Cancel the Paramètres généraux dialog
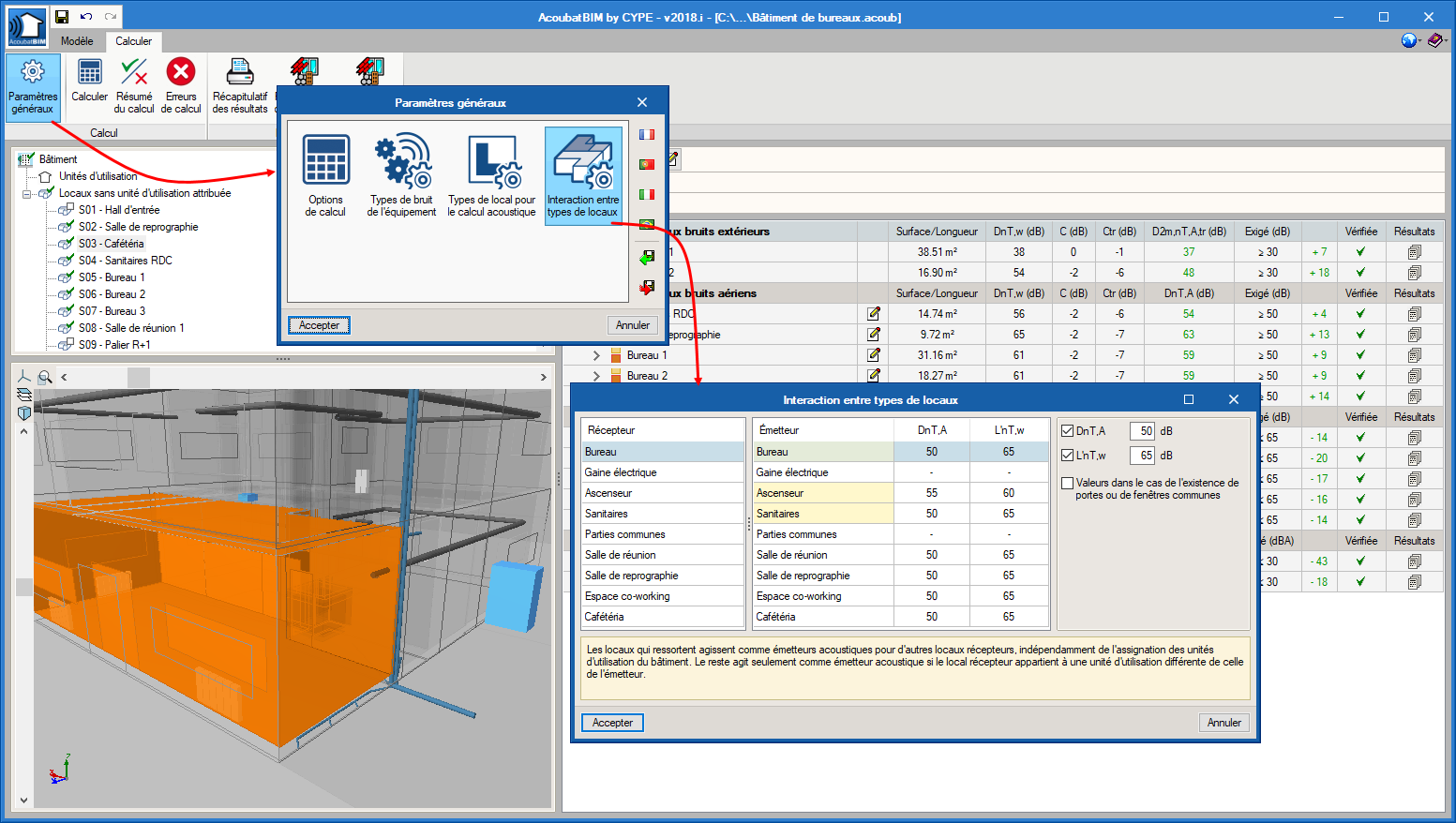The width and height of the screenshot is (1456, 823). 633,325
